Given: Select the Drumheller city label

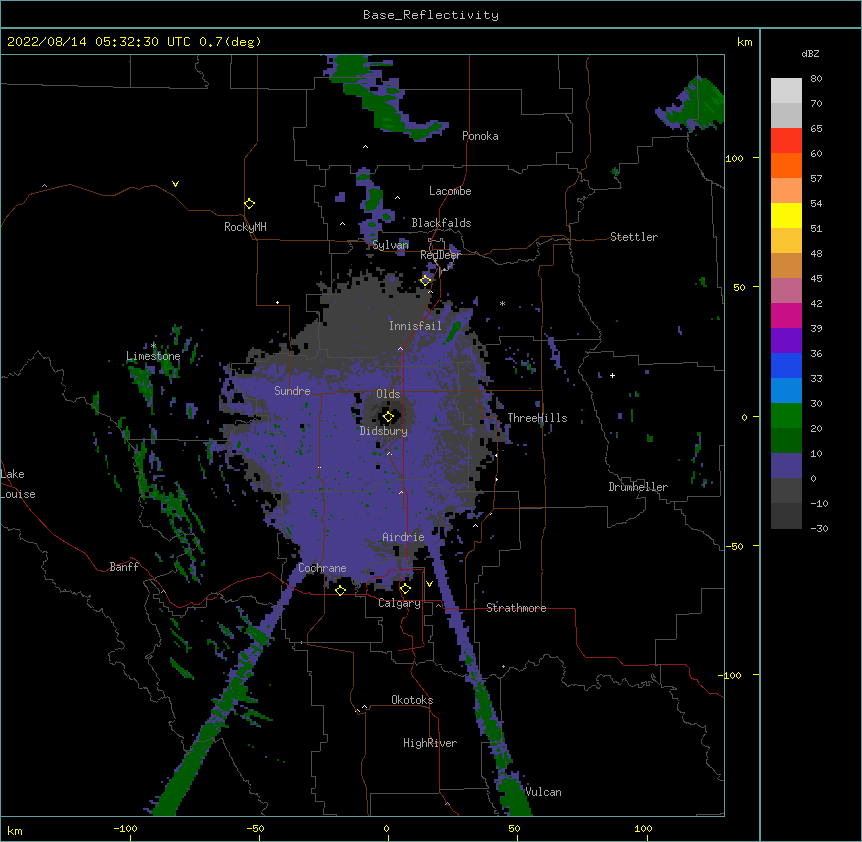Looking at the screenshot, I should pos(638,487).
